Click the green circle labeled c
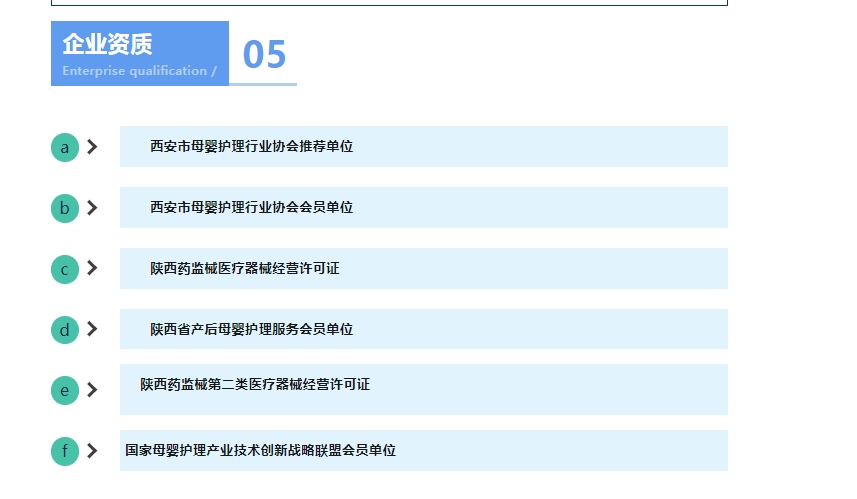 pyautogui.click(x=65, y=269)
